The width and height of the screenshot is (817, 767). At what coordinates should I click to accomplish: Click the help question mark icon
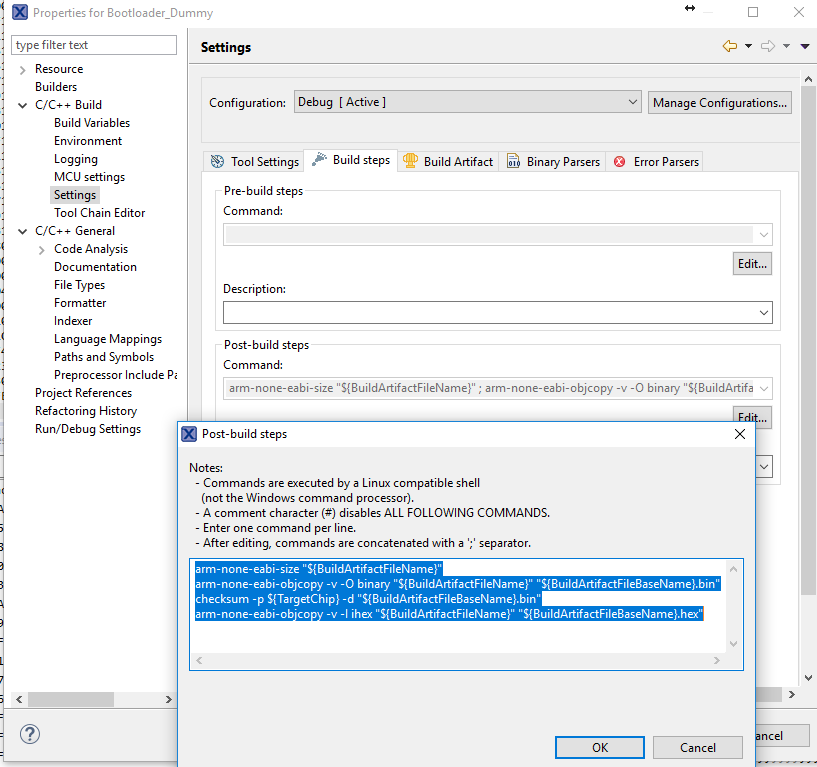30,734
